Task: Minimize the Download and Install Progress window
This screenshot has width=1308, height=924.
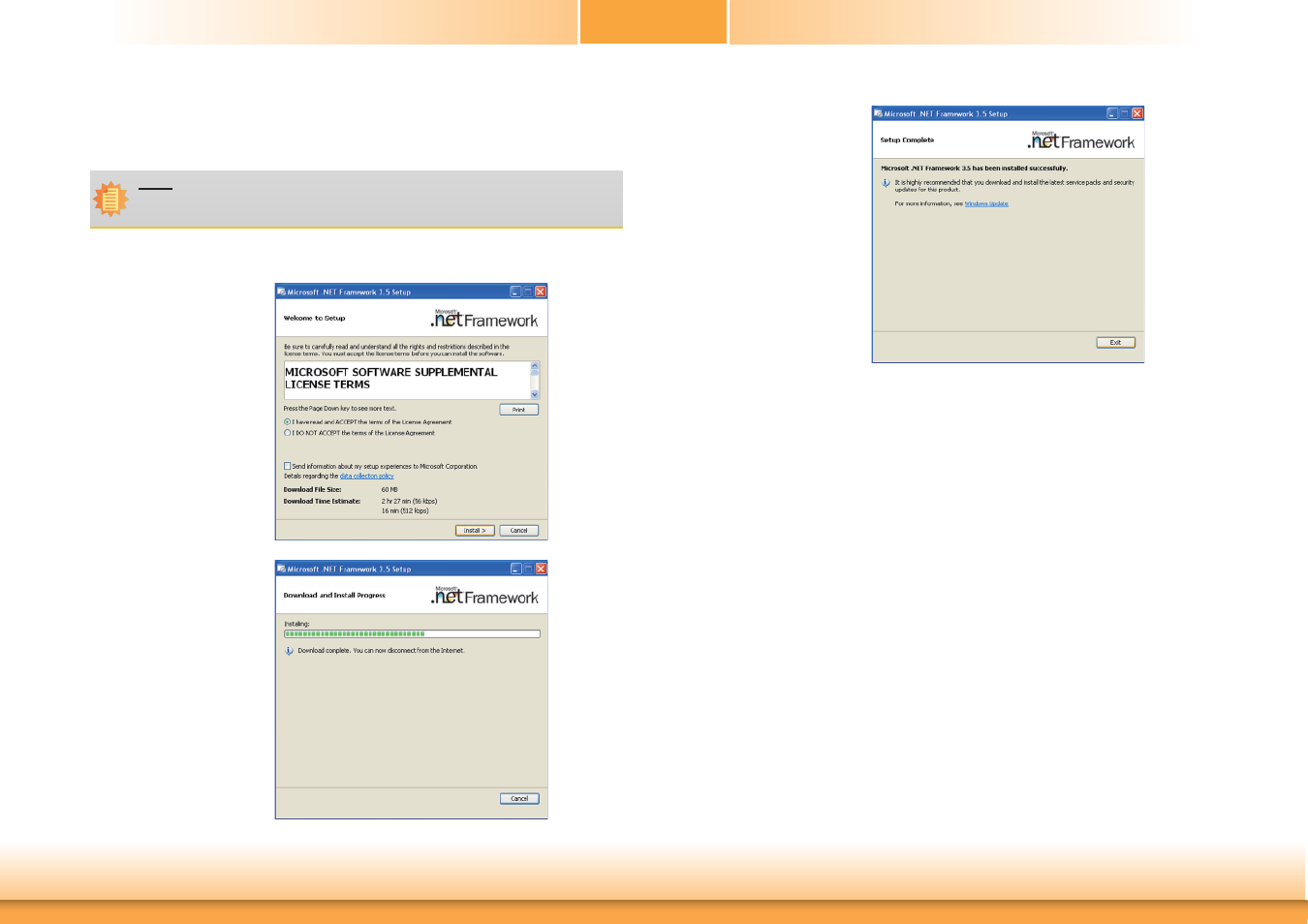Action: [x=515, y=569]
